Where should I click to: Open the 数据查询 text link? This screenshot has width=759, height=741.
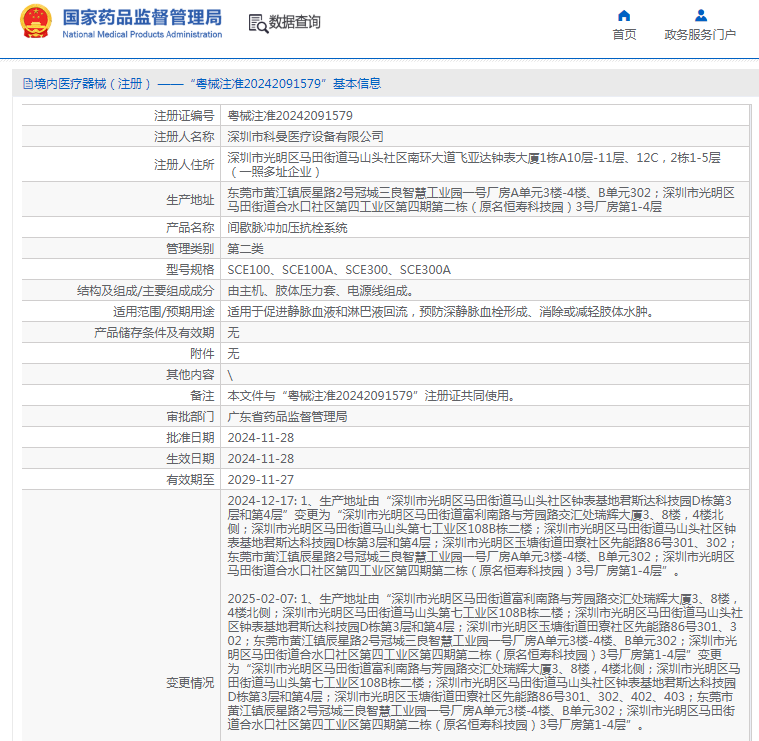tap(295, 22)
